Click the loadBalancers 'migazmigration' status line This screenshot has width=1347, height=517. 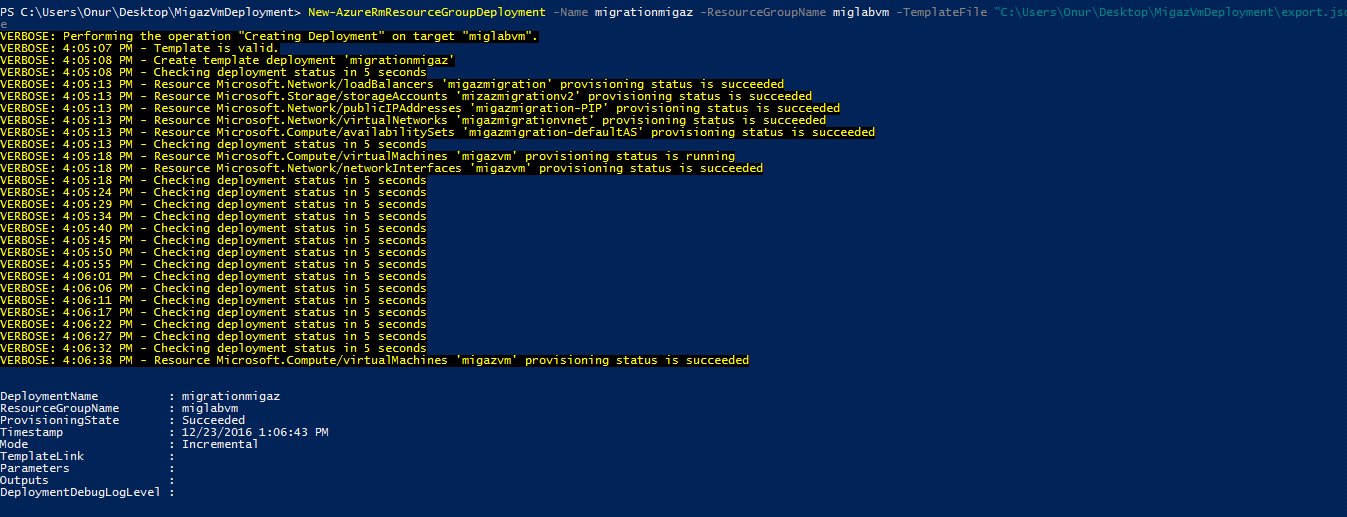point(392,84)
